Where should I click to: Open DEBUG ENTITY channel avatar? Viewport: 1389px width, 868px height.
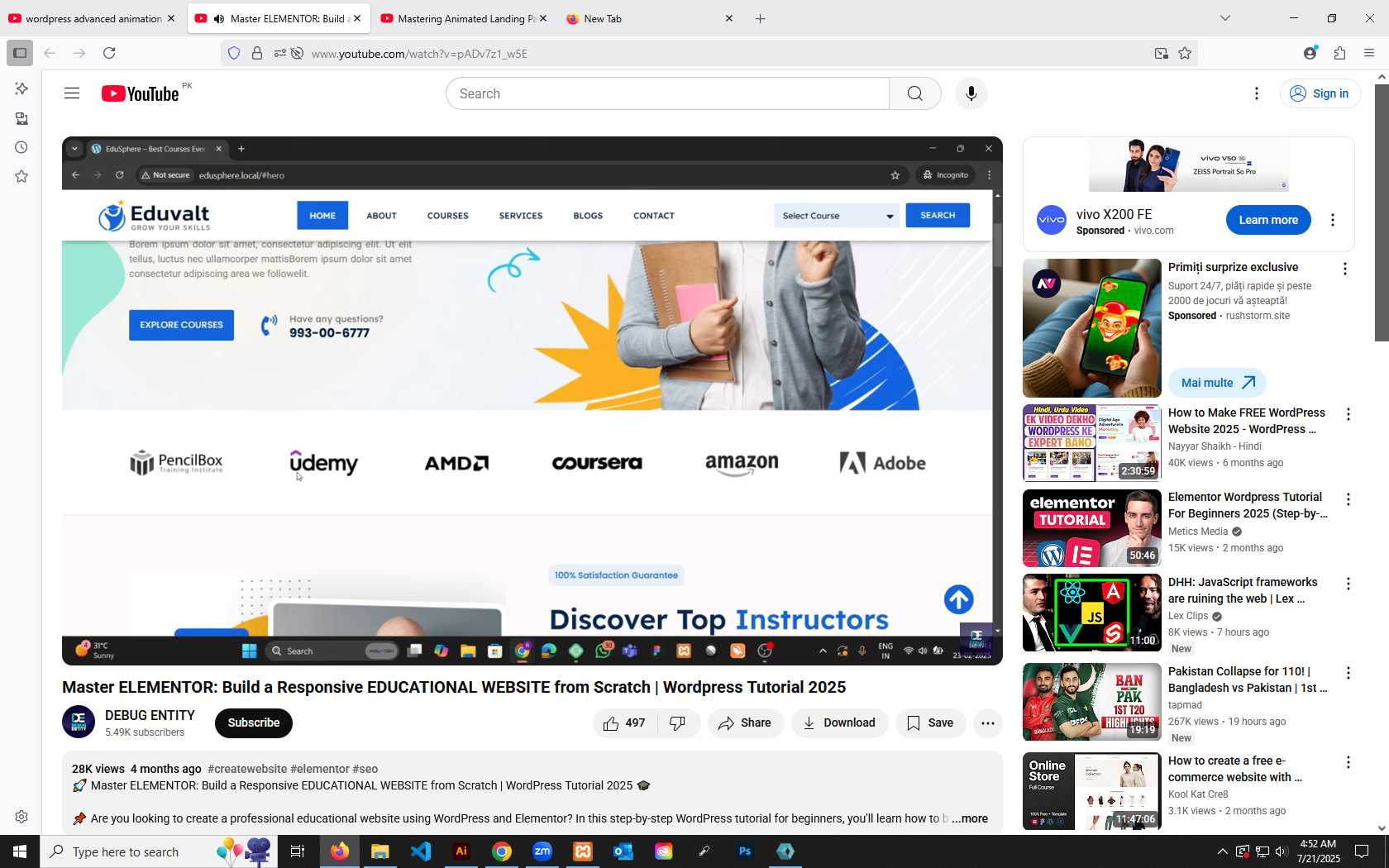pos(79,722)
